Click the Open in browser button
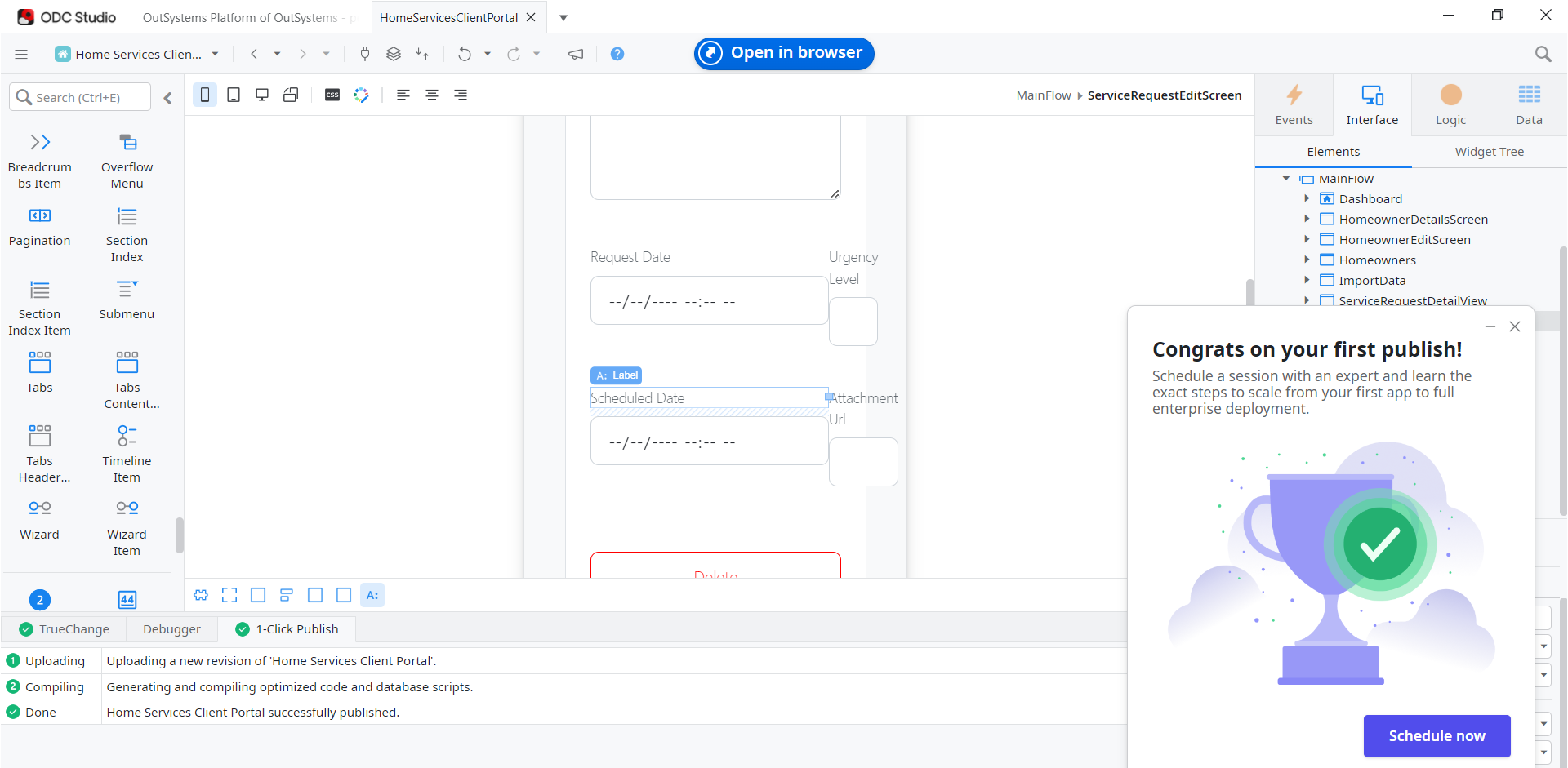Screen dimensions: 1568x768 point(784,53)
